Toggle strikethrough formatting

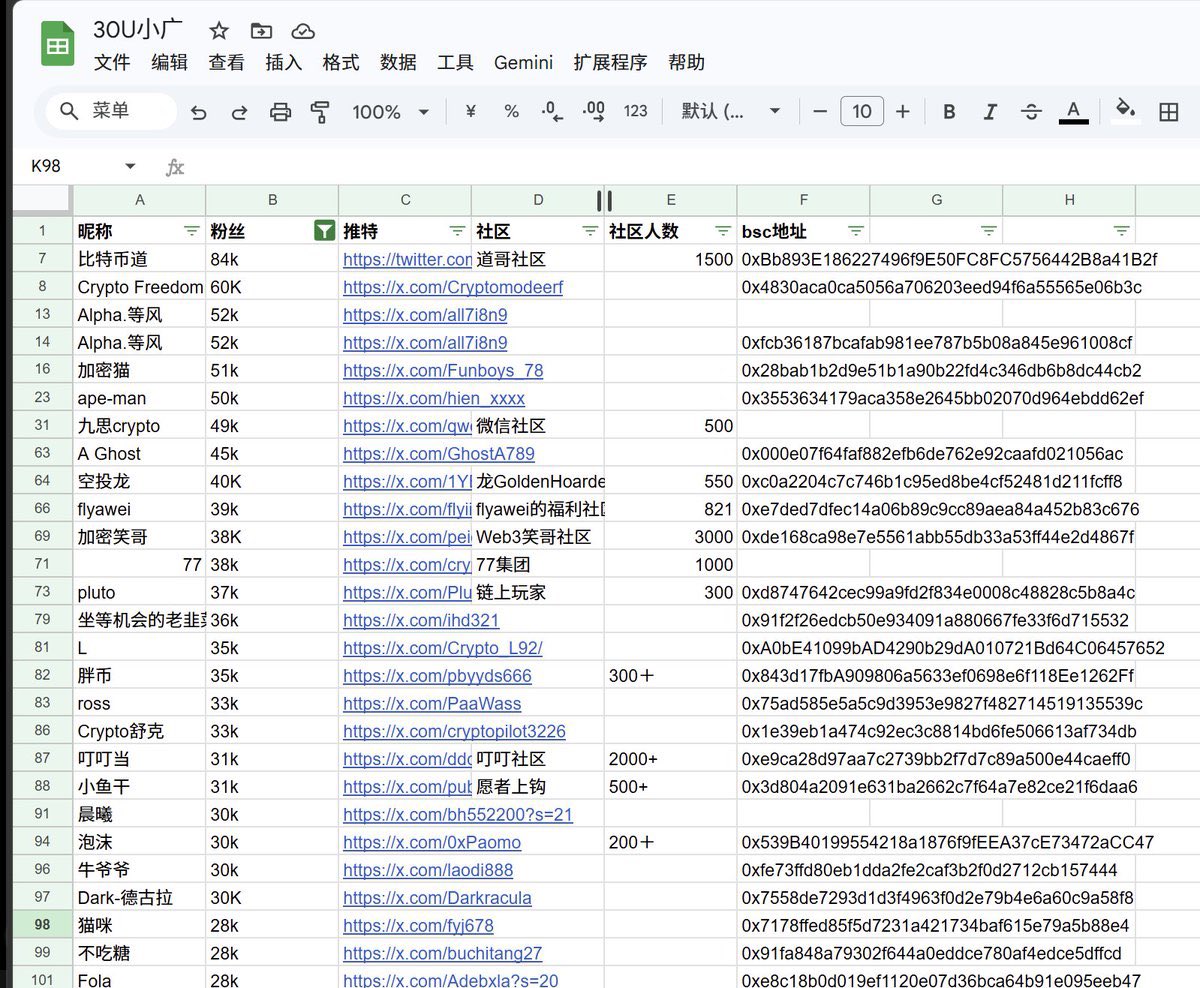[1031, 112]
